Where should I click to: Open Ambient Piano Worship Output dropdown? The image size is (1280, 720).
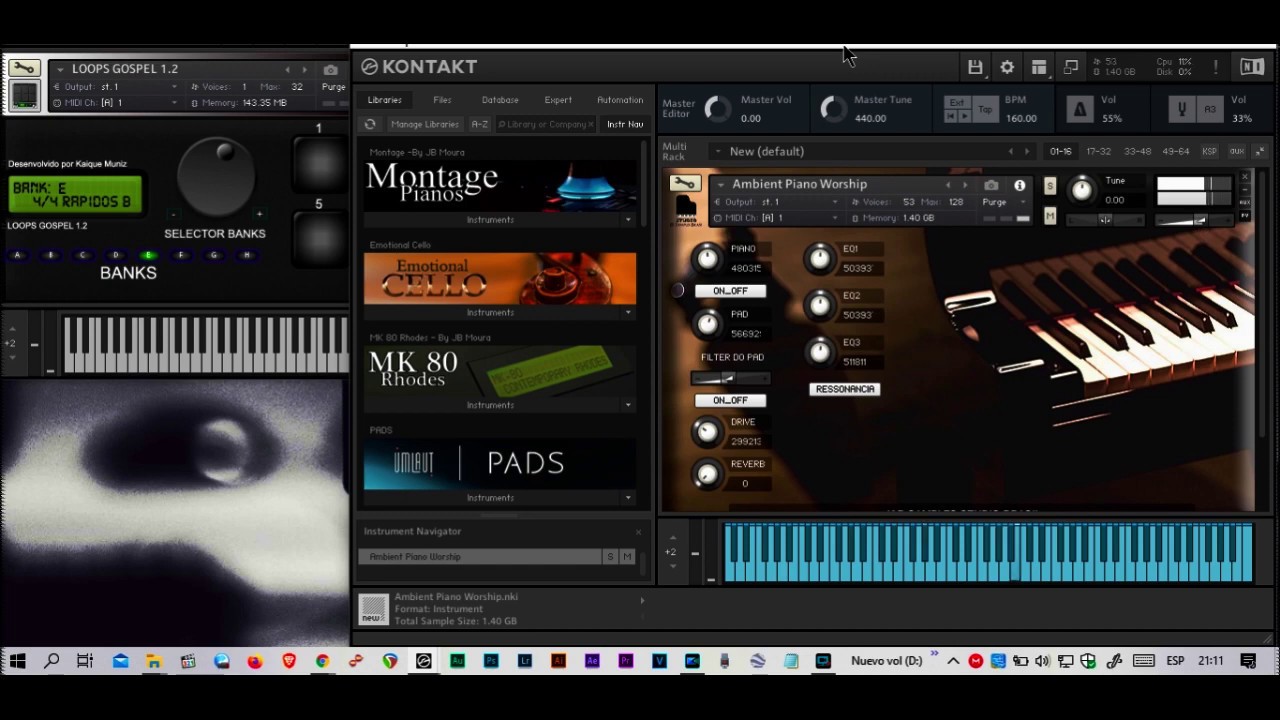tap(776, 202)
